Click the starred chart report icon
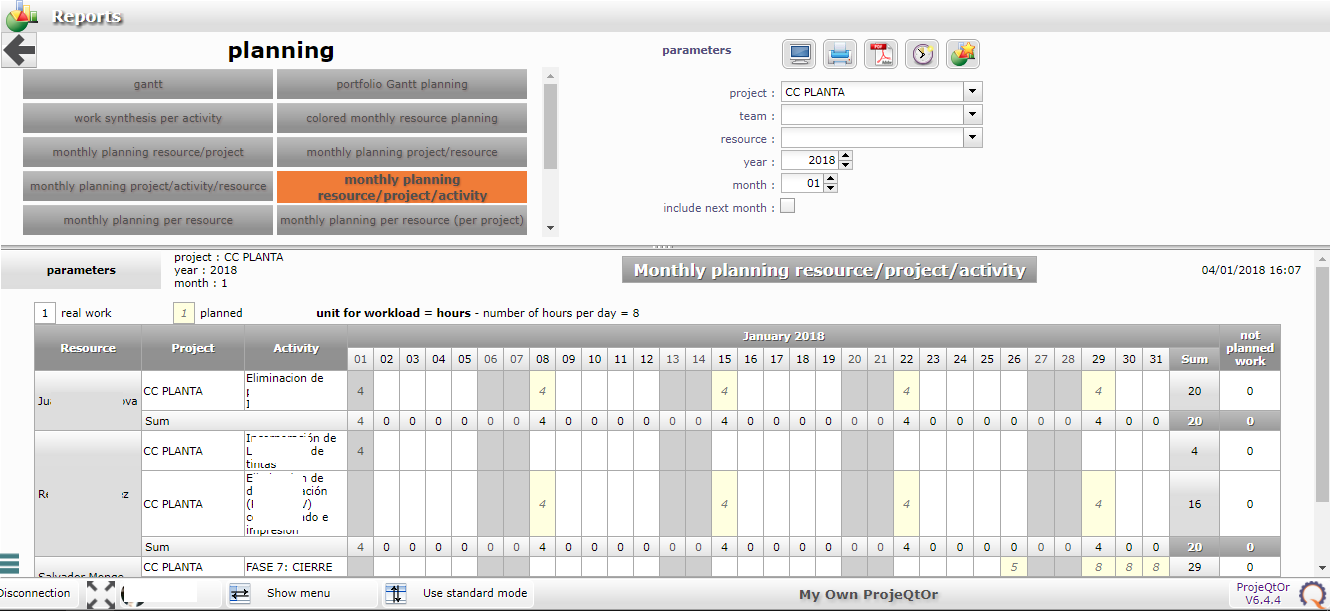 click(x=963, y=54)
